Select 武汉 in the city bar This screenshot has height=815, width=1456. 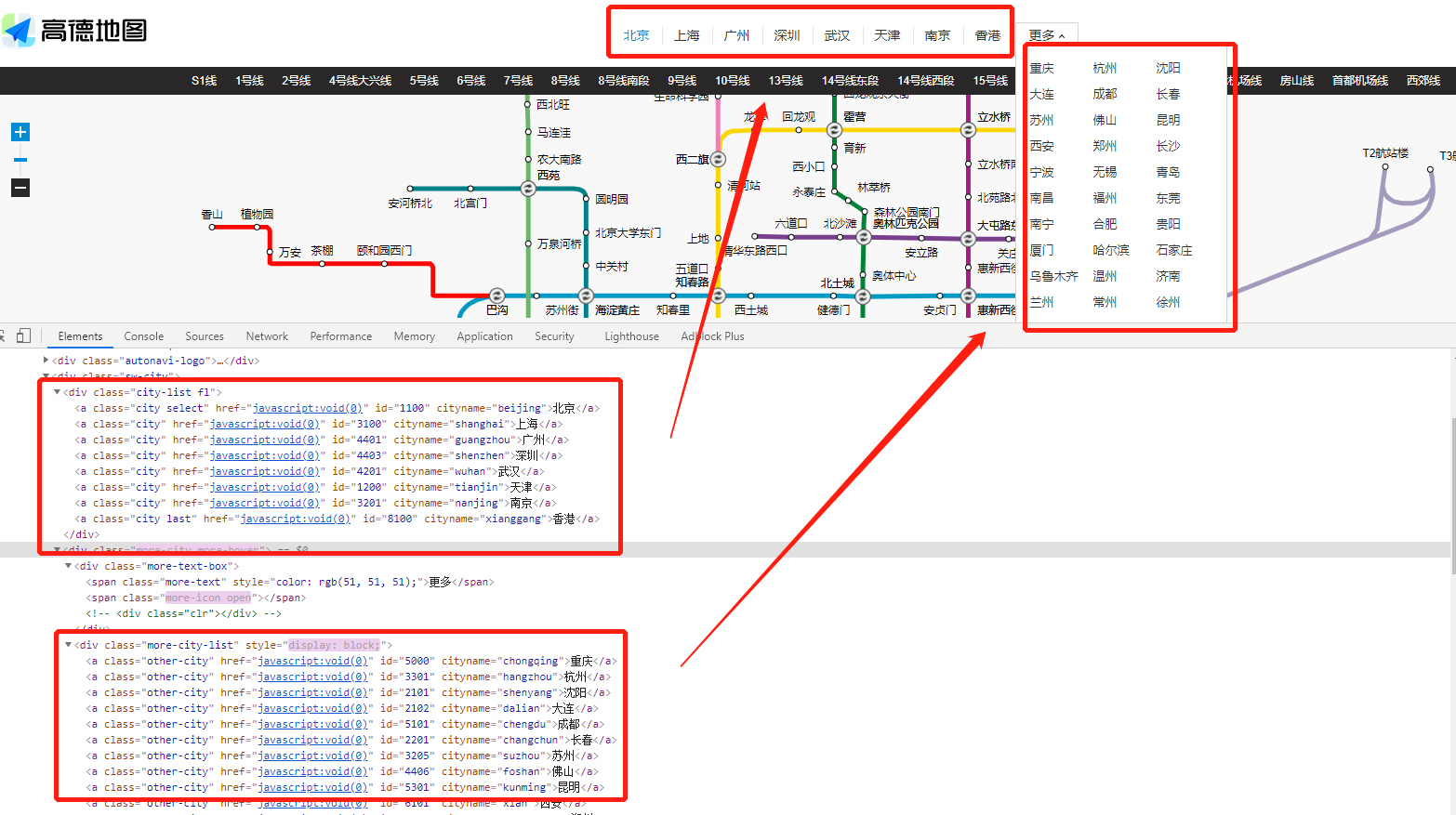(x=837, y=35)
